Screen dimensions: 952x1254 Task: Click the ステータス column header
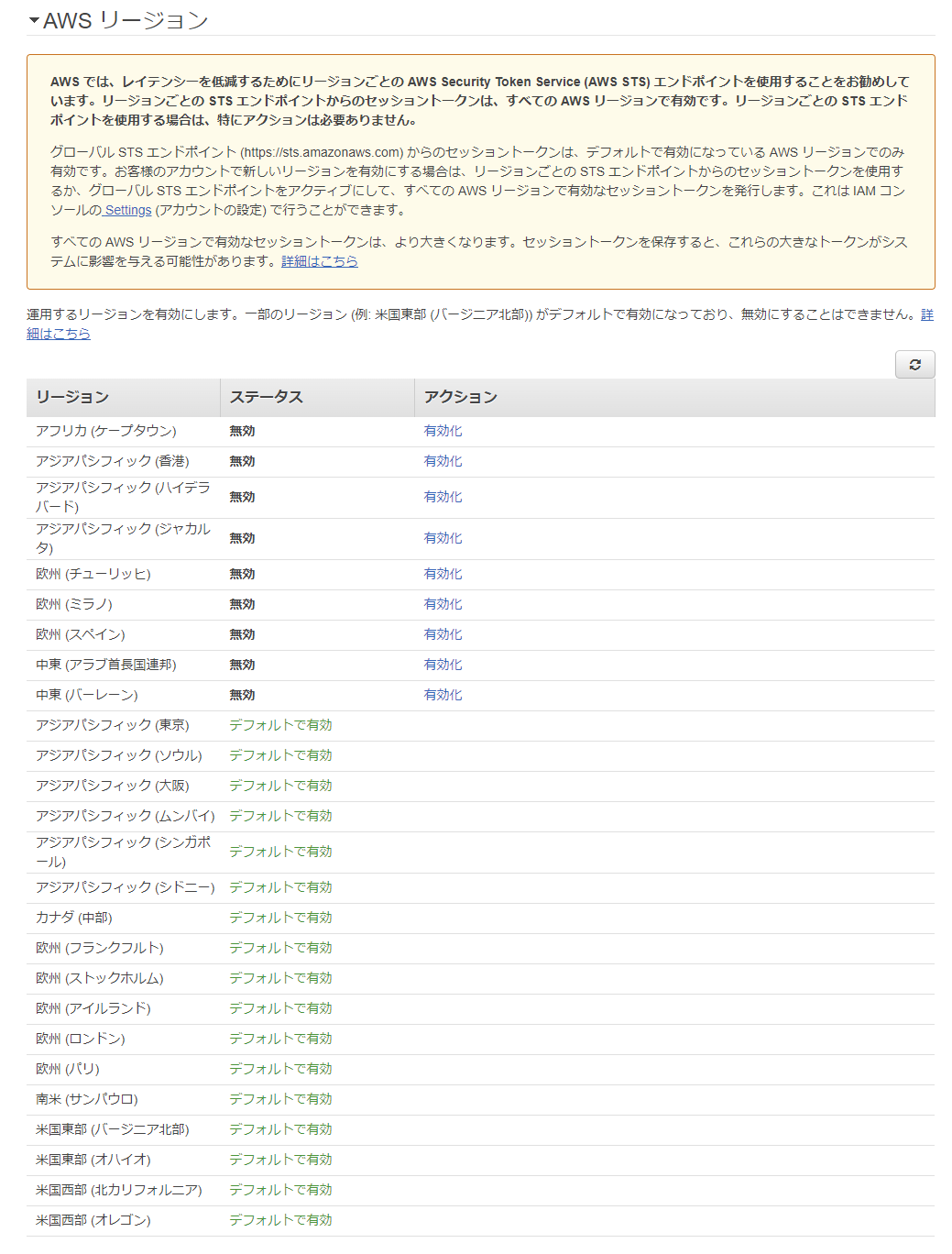(x=267, y=397)
